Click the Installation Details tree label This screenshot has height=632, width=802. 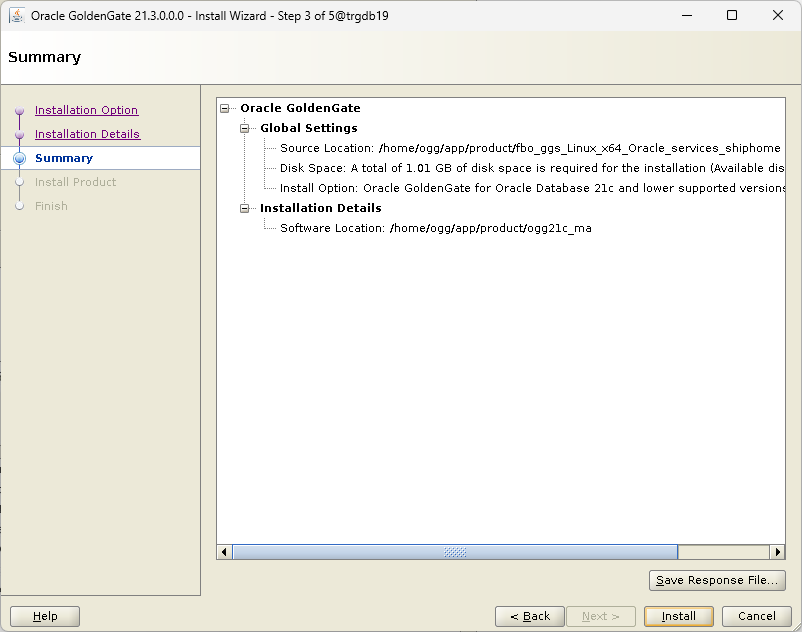pyautogui.click(x=321, y=208)
